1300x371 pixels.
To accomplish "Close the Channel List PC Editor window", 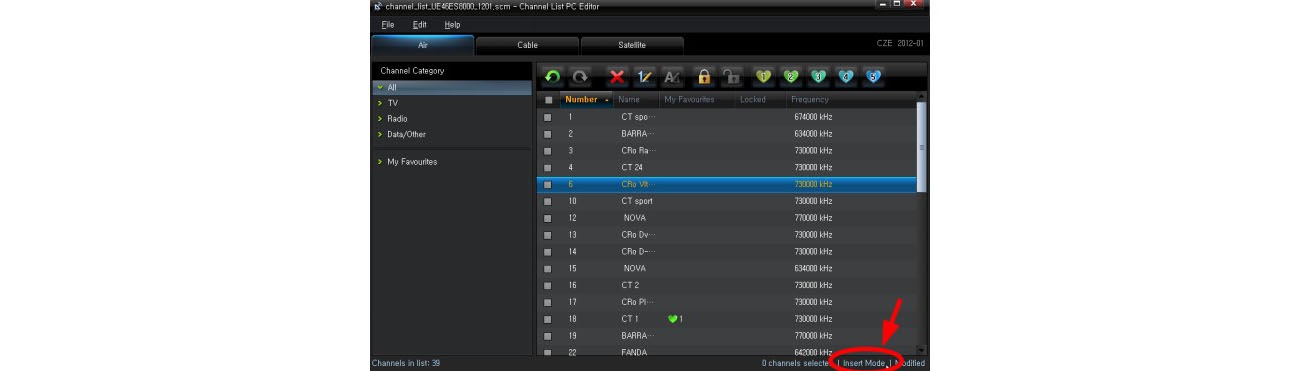I will click(x=914, y=5).
